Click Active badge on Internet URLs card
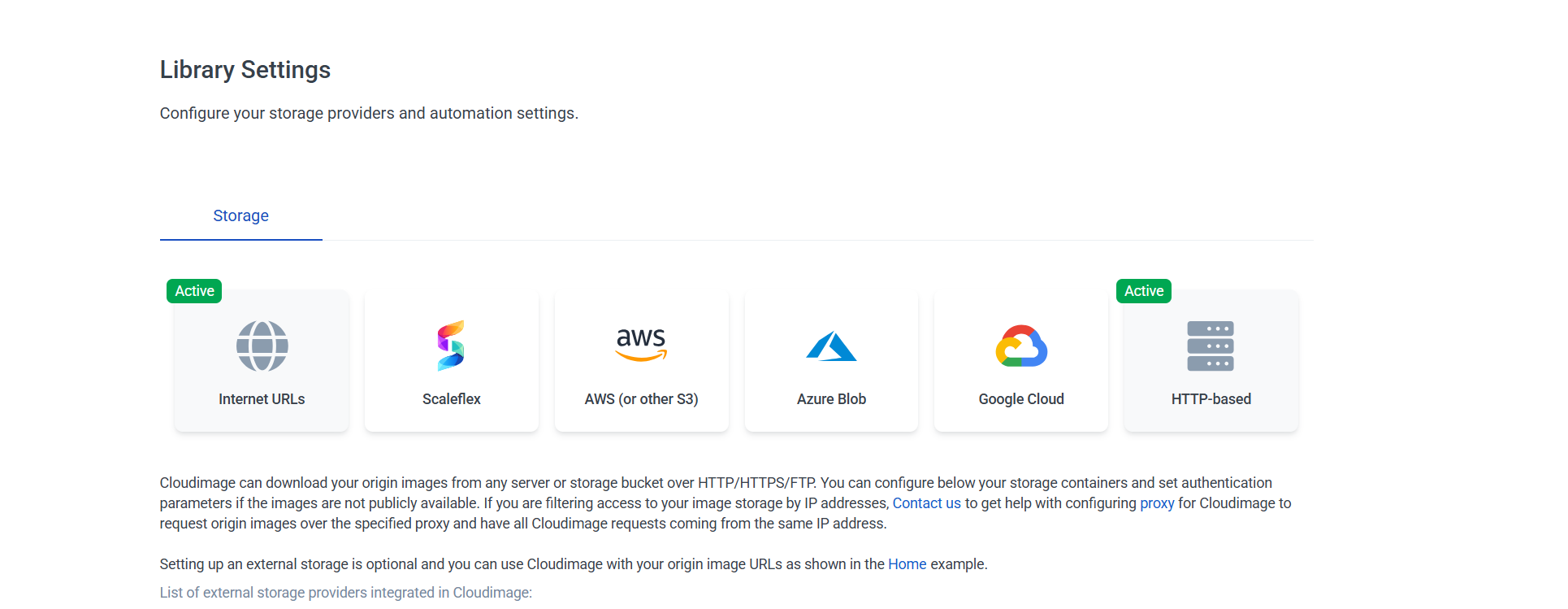1568x609 pixels. pos(194,291)
